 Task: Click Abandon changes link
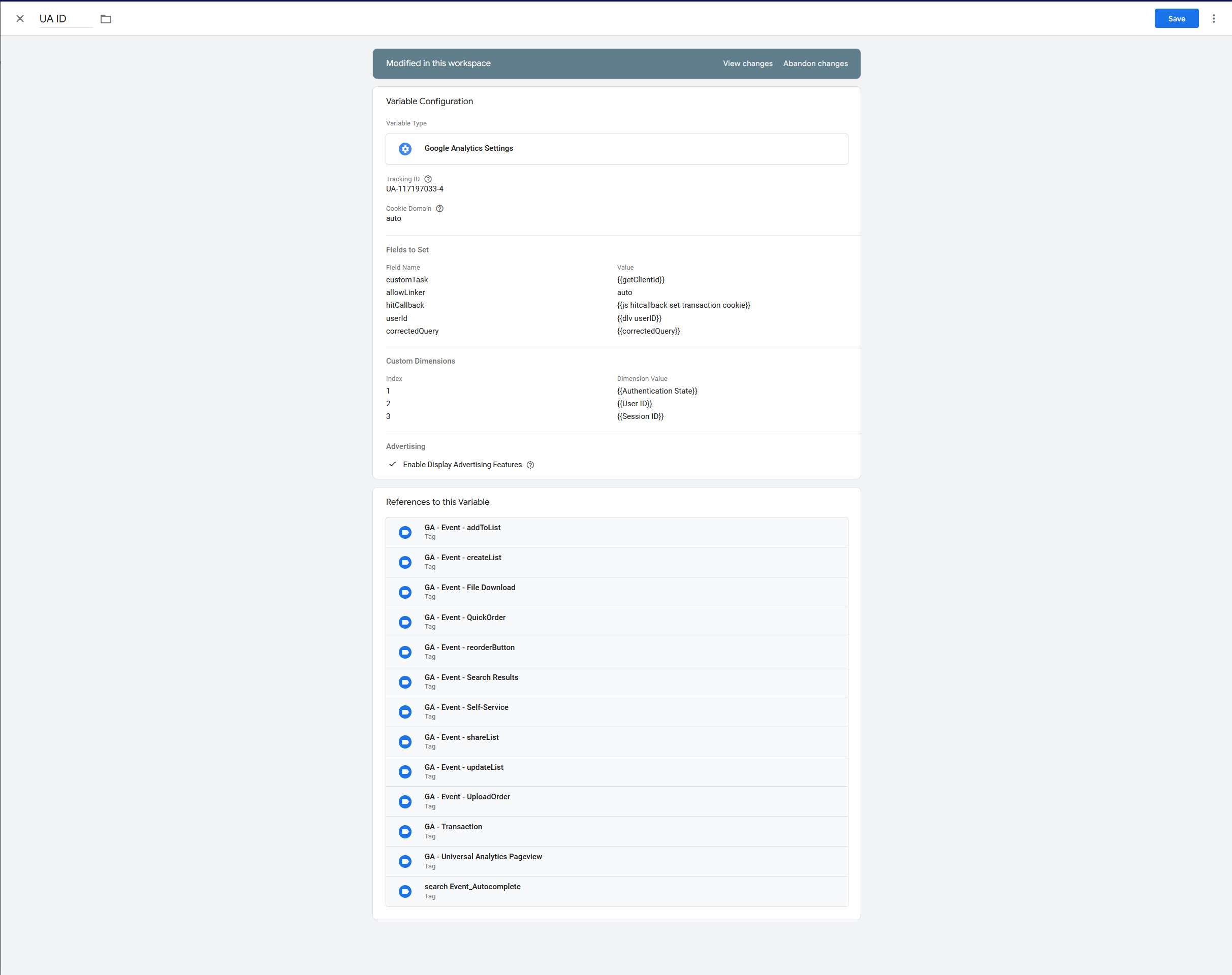815,63
